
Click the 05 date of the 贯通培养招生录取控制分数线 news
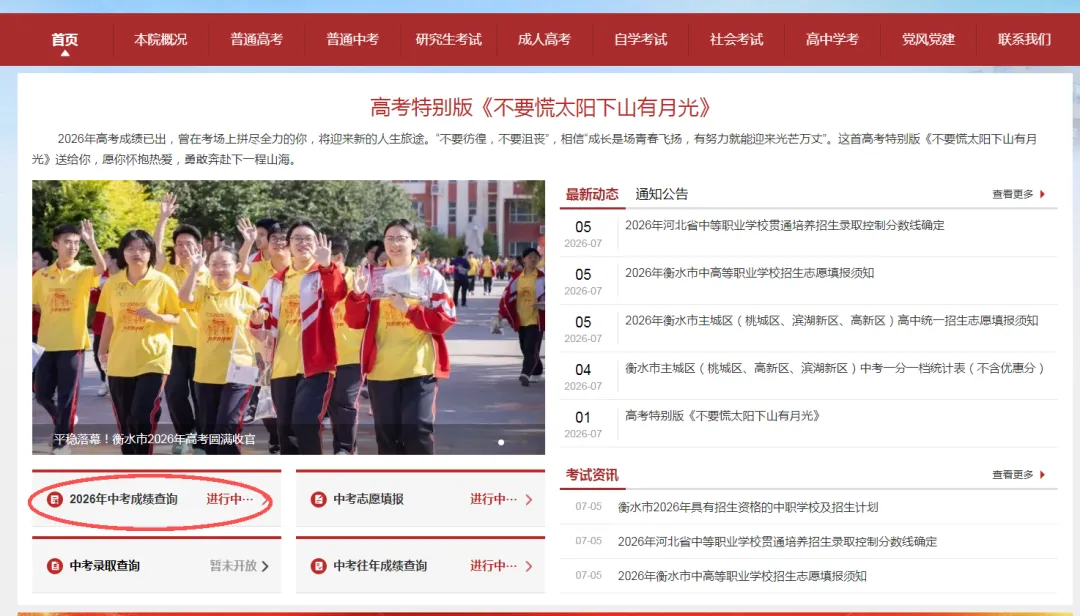(583, 227)
